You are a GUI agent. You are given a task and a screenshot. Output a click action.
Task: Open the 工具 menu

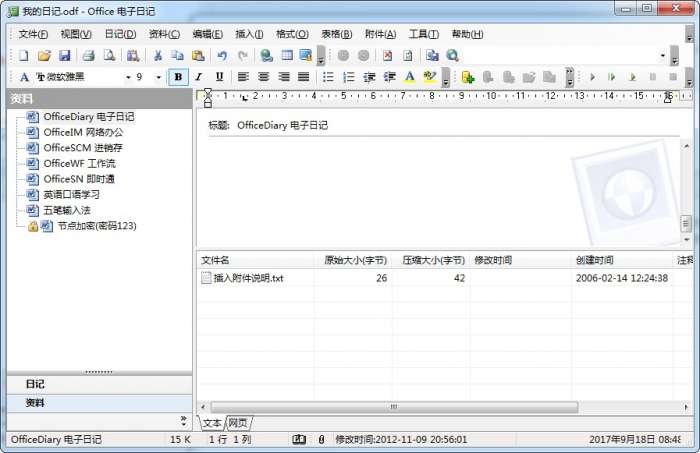(424, 34)
